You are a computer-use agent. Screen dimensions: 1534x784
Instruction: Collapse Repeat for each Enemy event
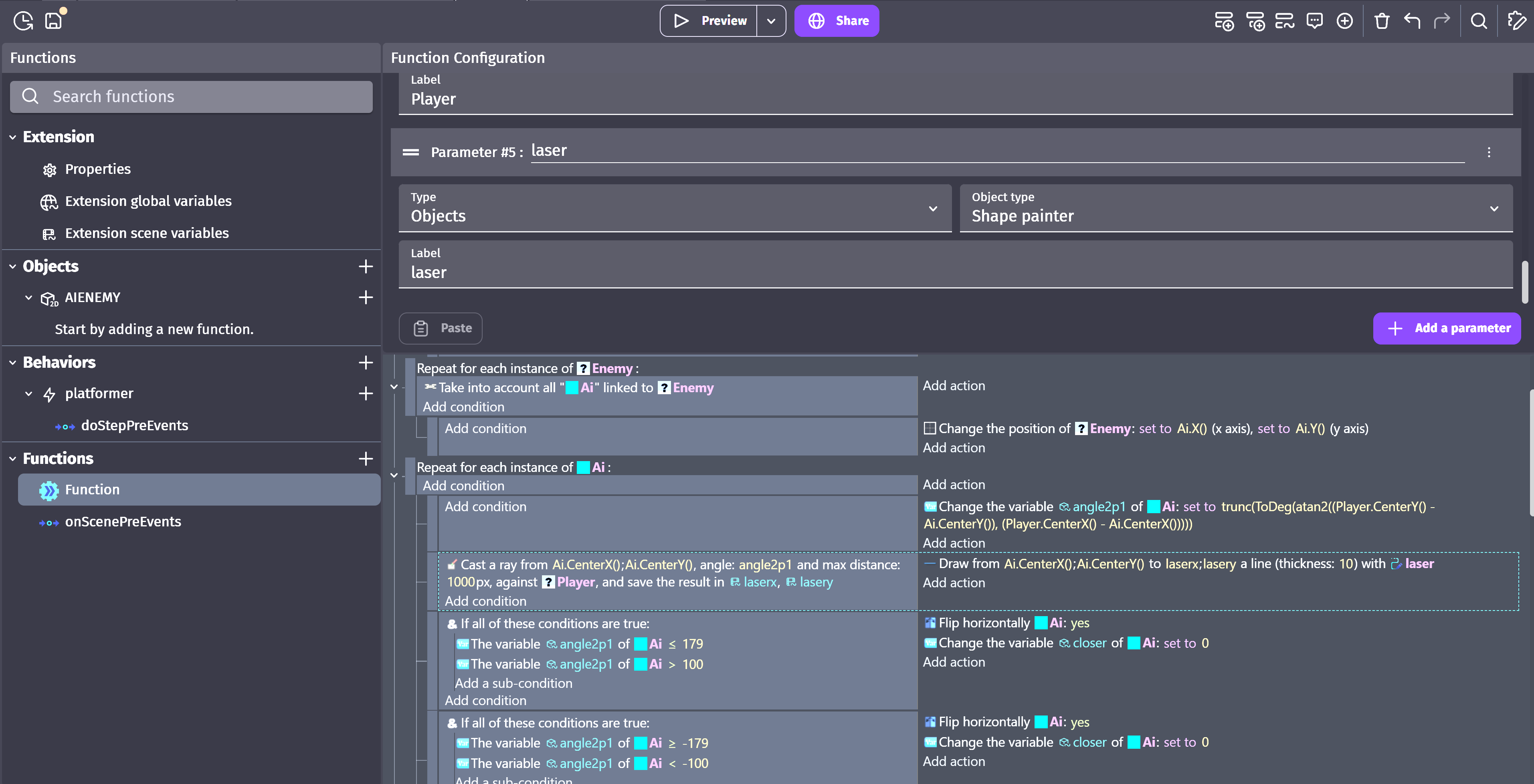click(394, 387)
